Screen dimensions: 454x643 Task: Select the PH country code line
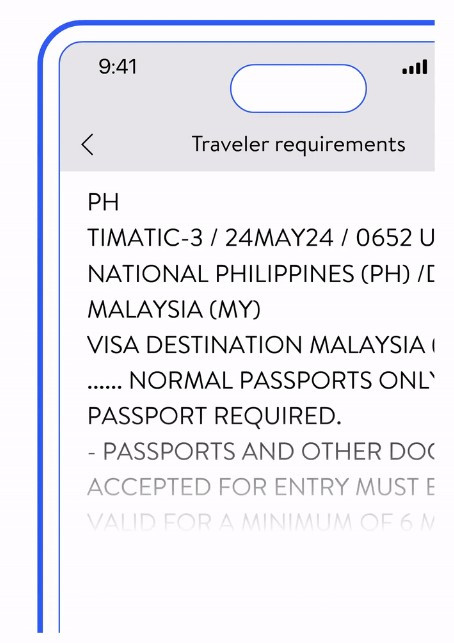(103, 202)
